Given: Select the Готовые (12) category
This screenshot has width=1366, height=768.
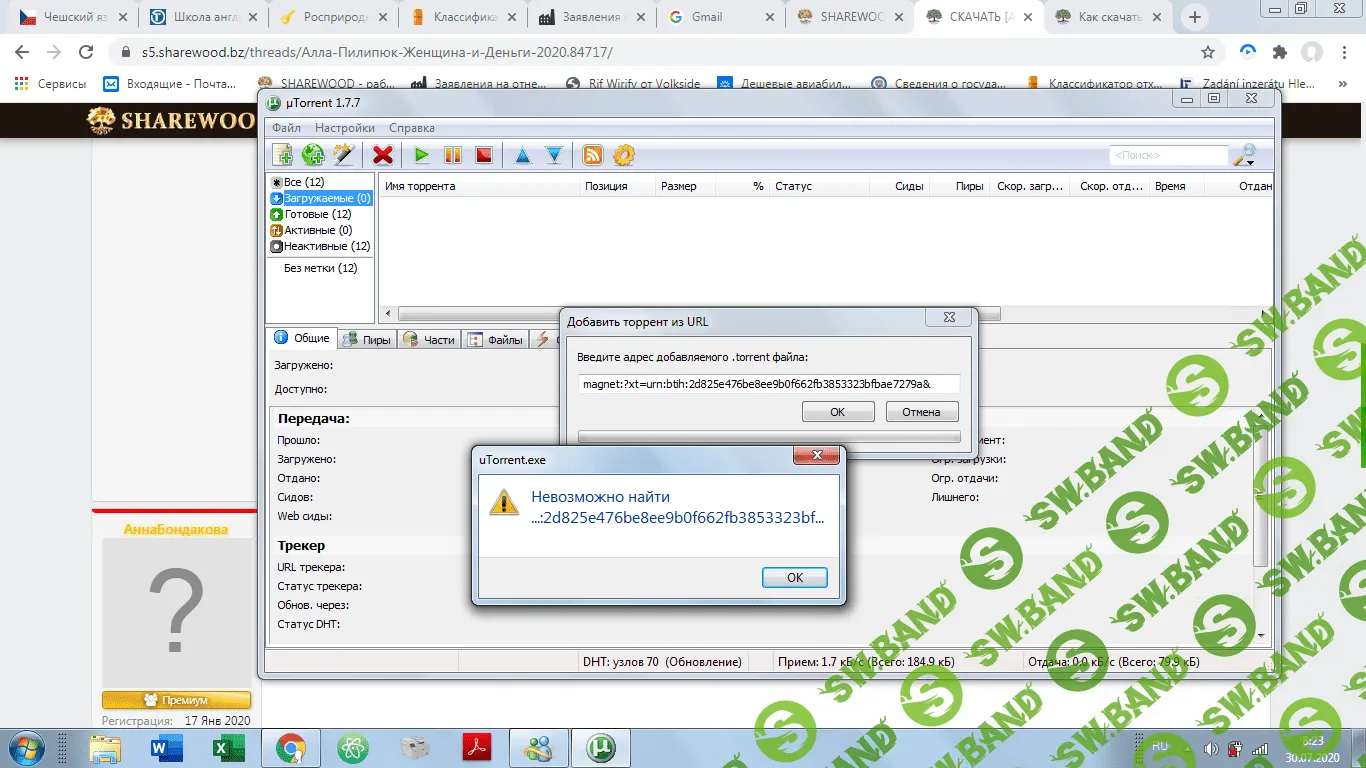Looking at the screenshot, I should (x=317, y=214).
